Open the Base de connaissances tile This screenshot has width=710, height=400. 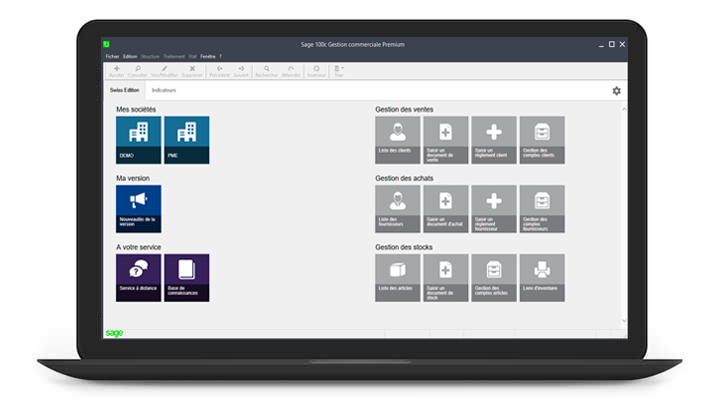coord(187,278)
